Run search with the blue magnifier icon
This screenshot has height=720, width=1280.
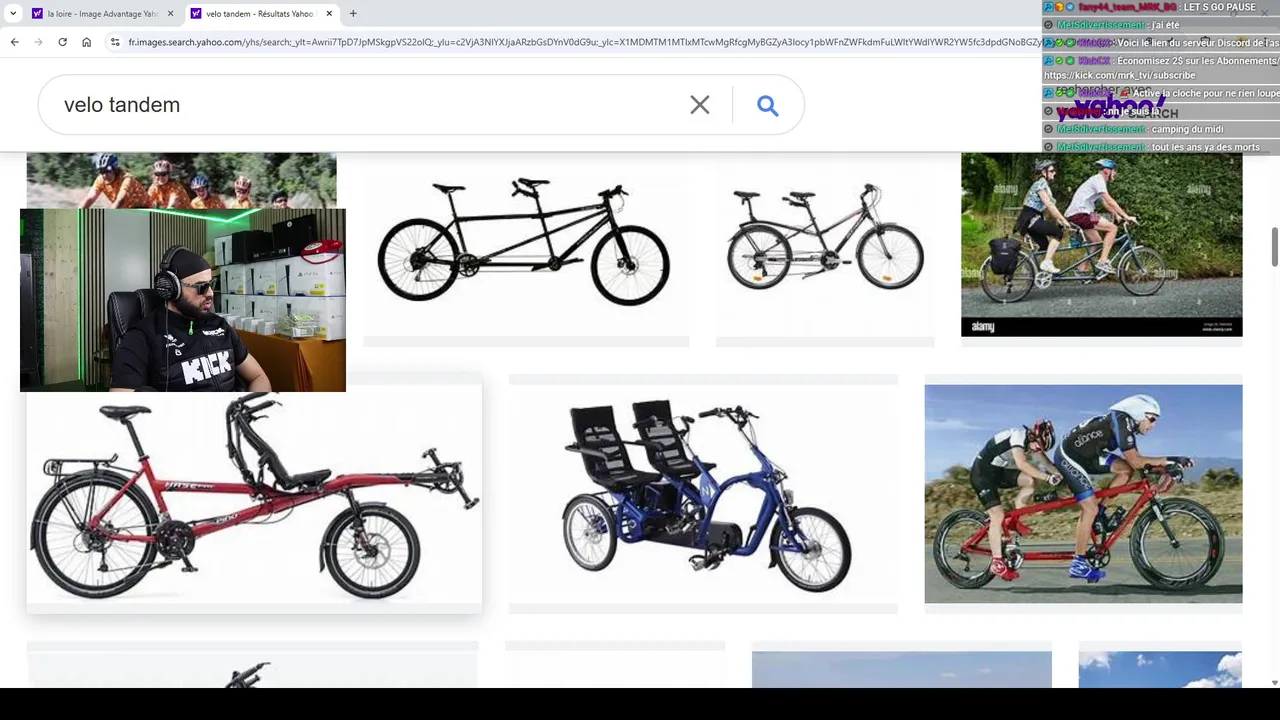click(x=767, y=105)
